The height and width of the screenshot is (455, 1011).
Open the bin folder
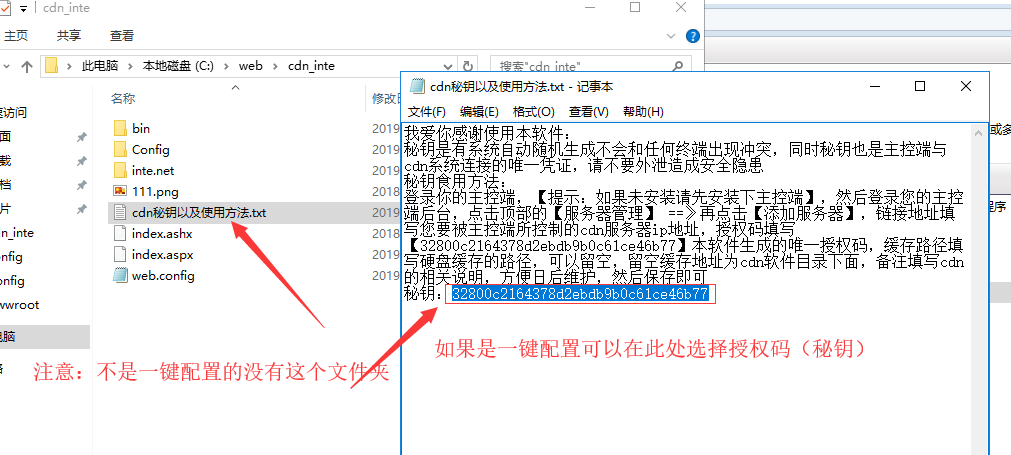140,128
